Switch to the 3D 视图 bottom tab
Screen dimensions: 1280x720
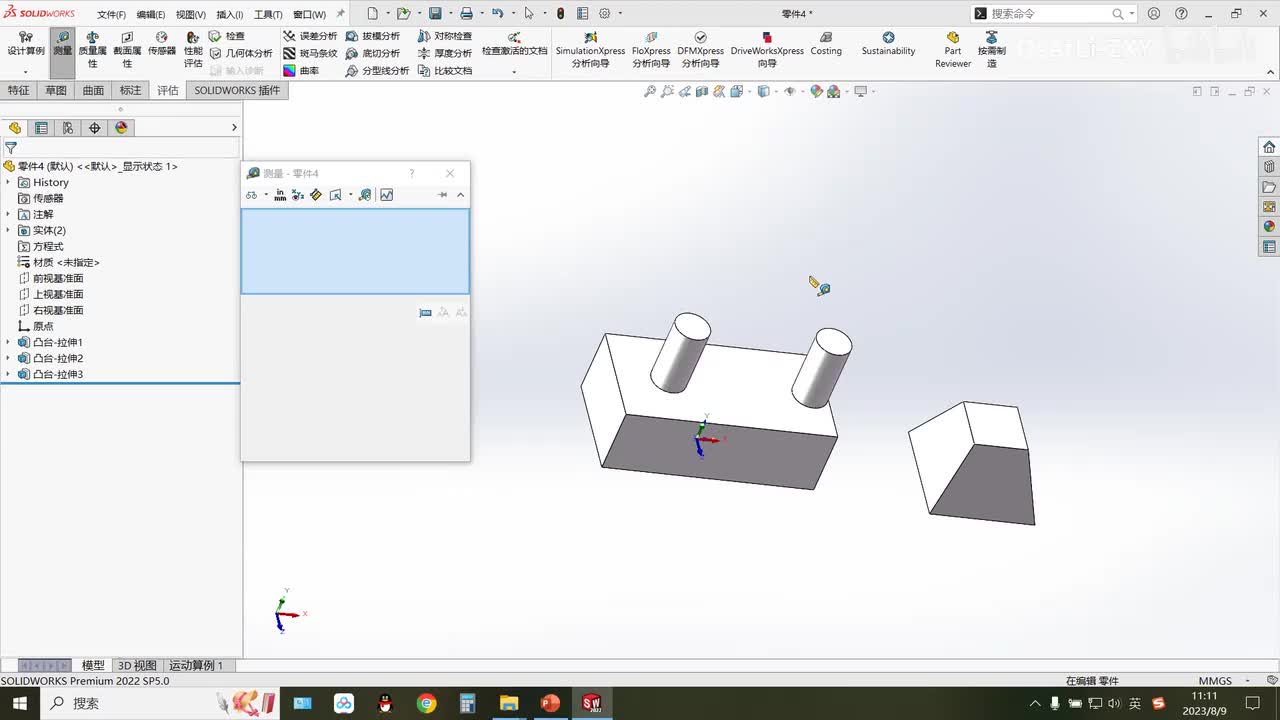(137, 665)
